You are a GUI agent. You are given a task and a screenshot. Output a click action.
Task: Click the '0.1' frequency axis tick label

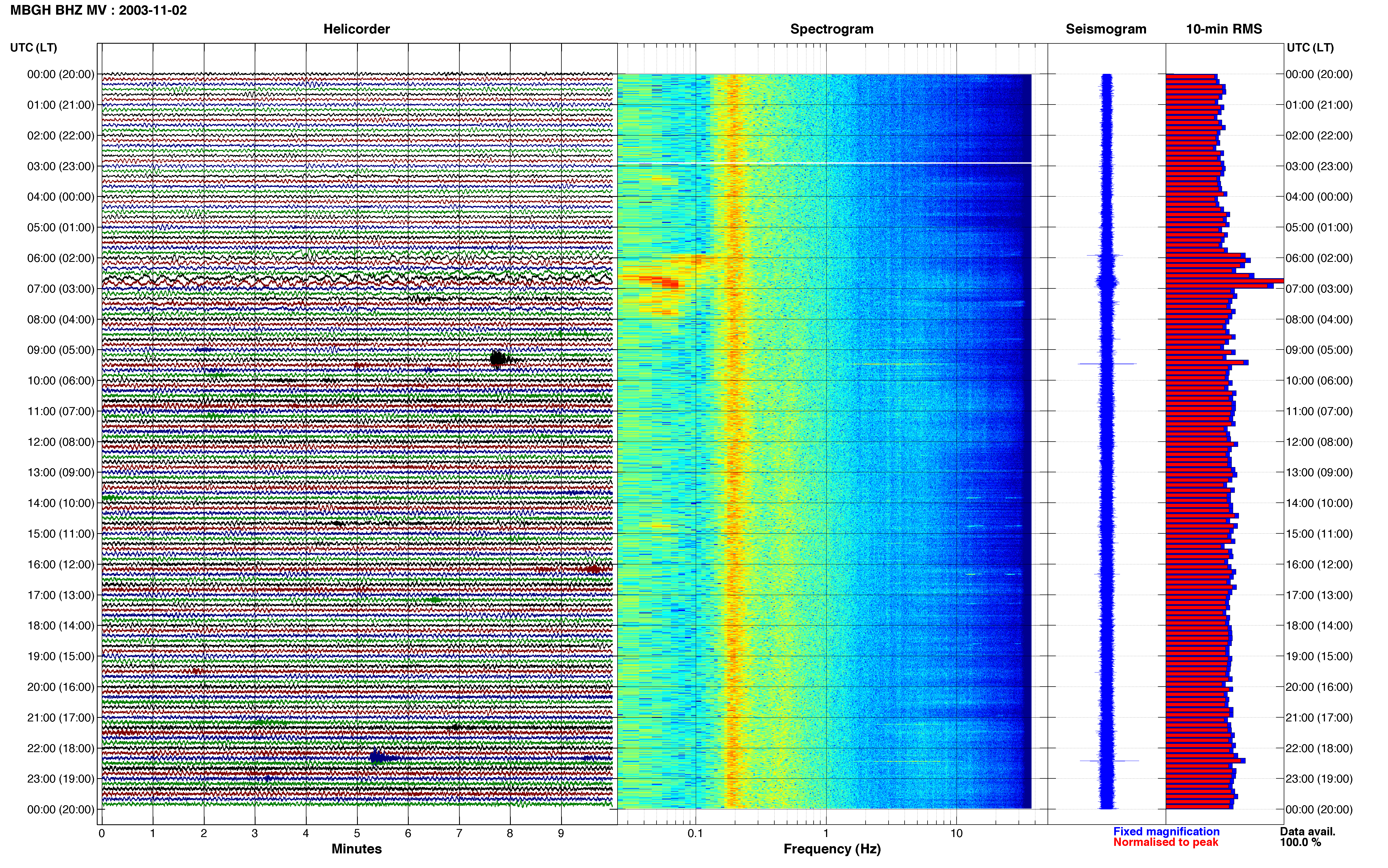(x=695, y=833)
